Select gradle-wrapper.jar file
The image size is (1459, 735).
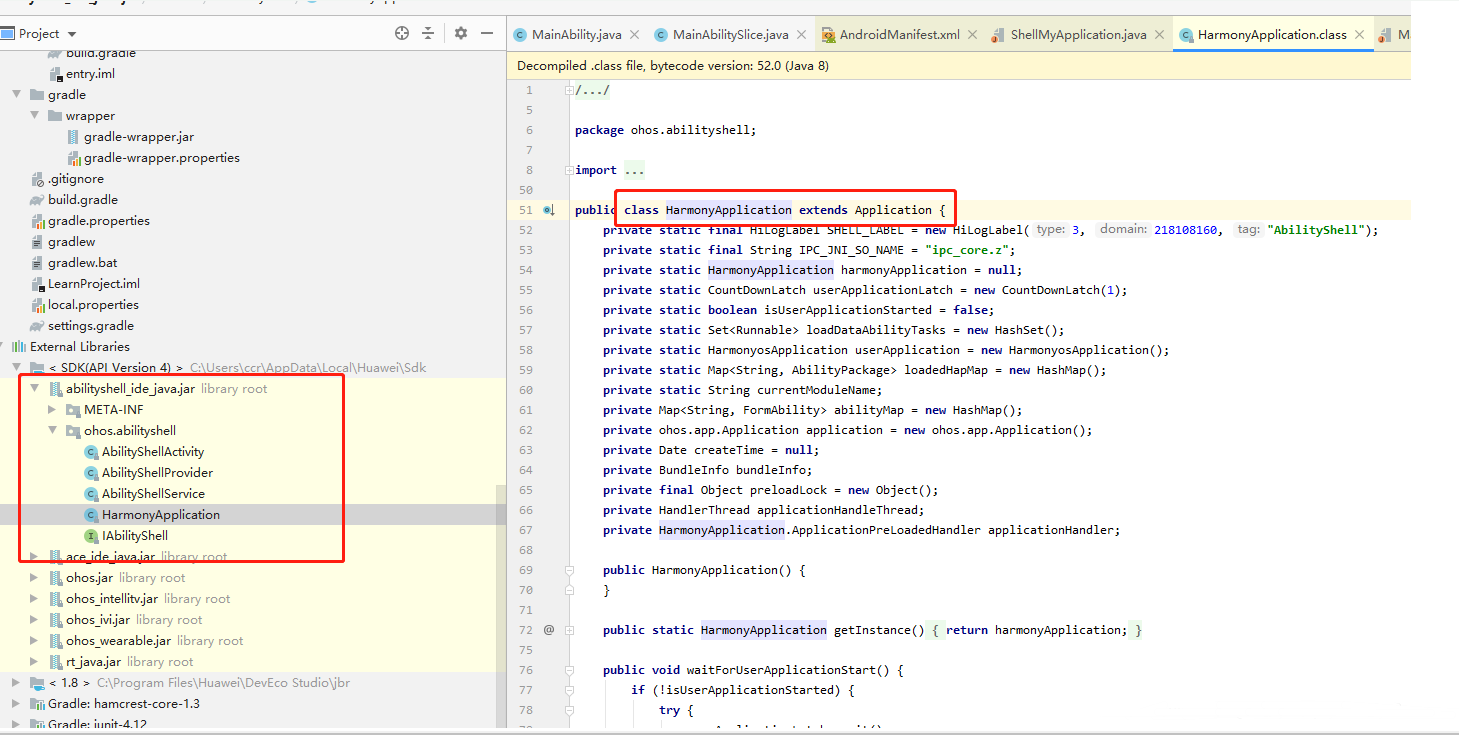139,137
